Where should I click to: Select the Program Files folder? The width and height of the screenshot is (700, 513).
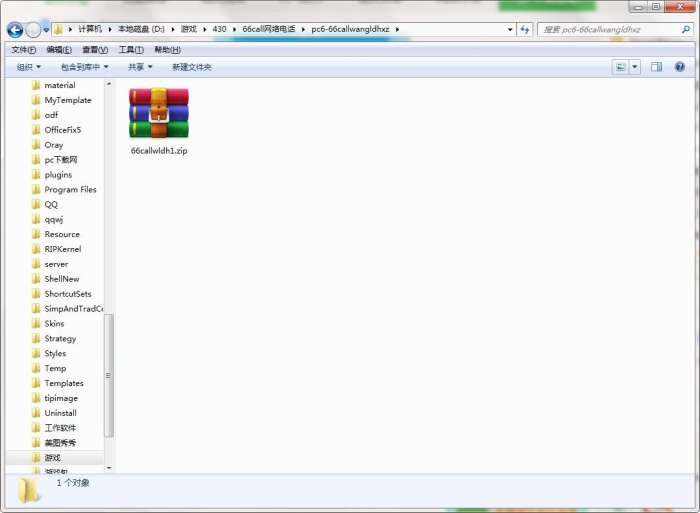click(x=70, y=190)
